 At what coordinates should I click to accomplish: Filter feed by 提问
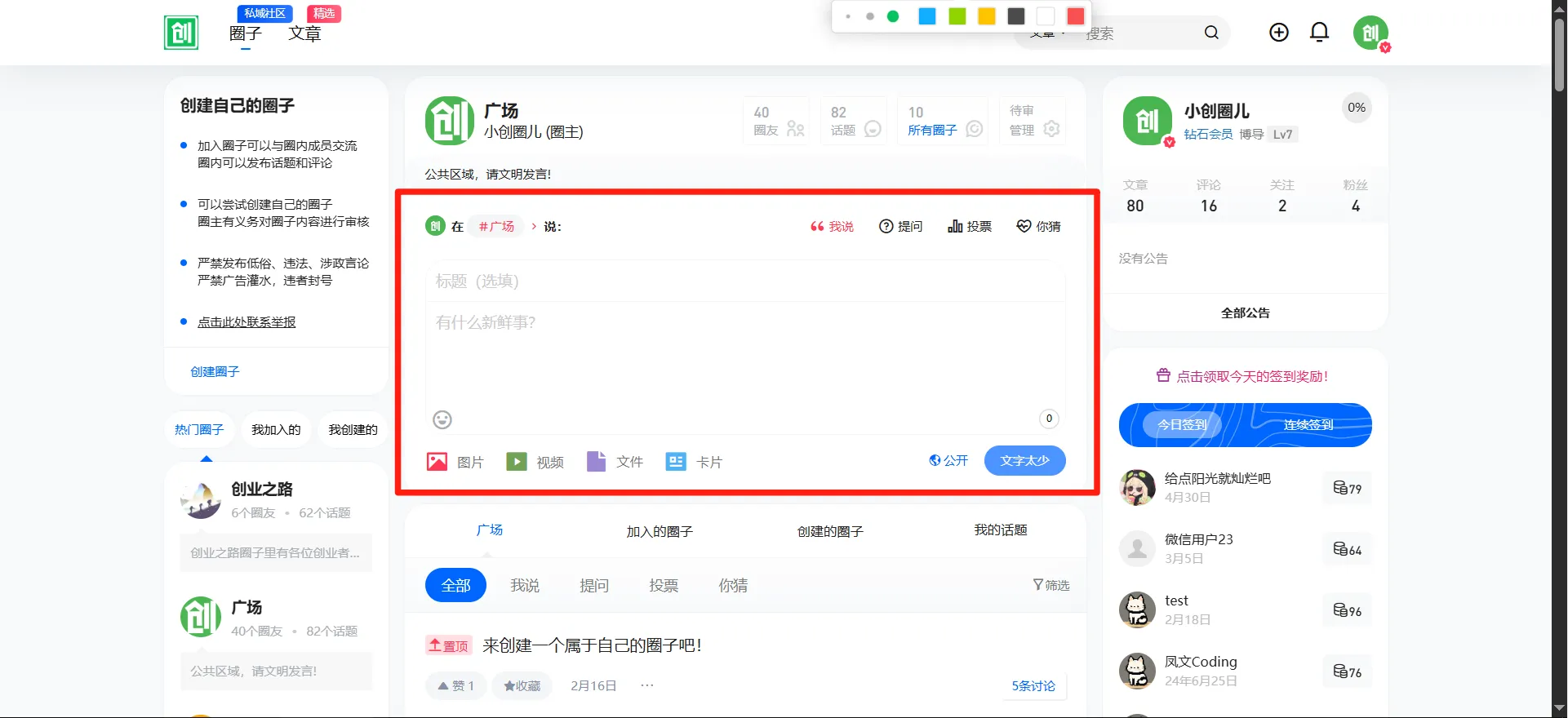tap(594, 586)
